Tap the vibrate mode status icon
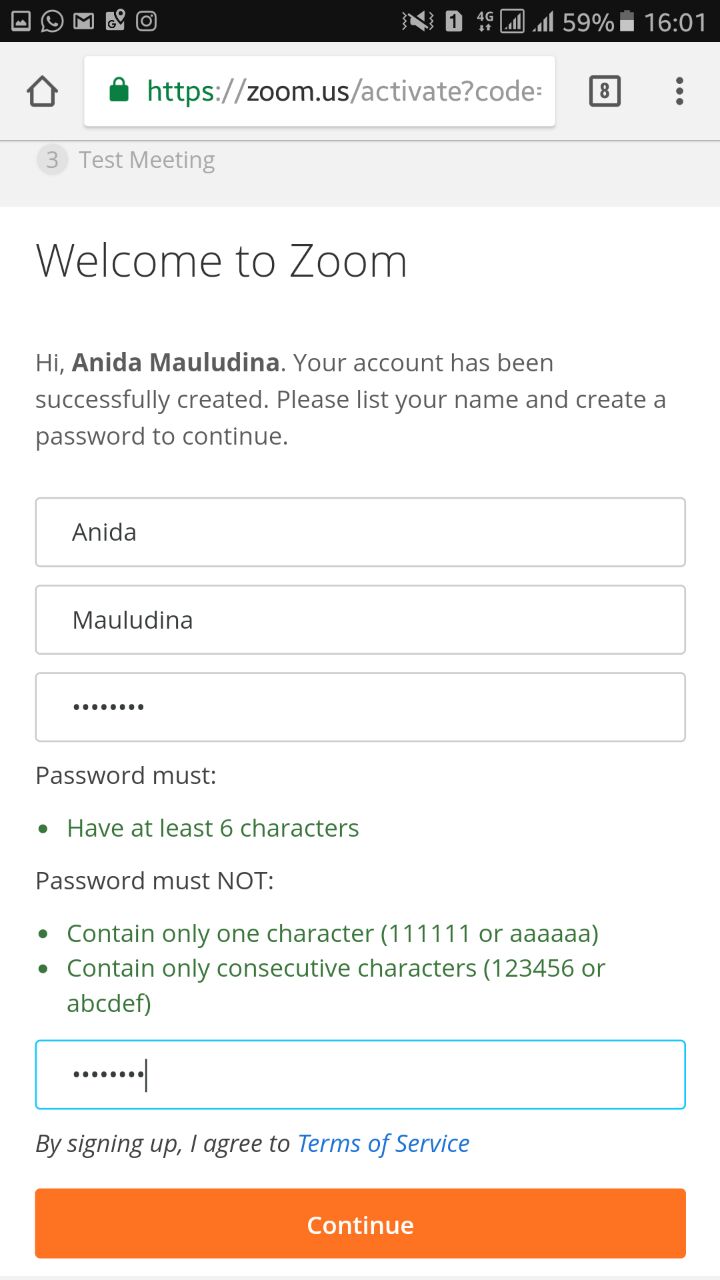Viewport: 720px width, 1280px height. point(417,21)
